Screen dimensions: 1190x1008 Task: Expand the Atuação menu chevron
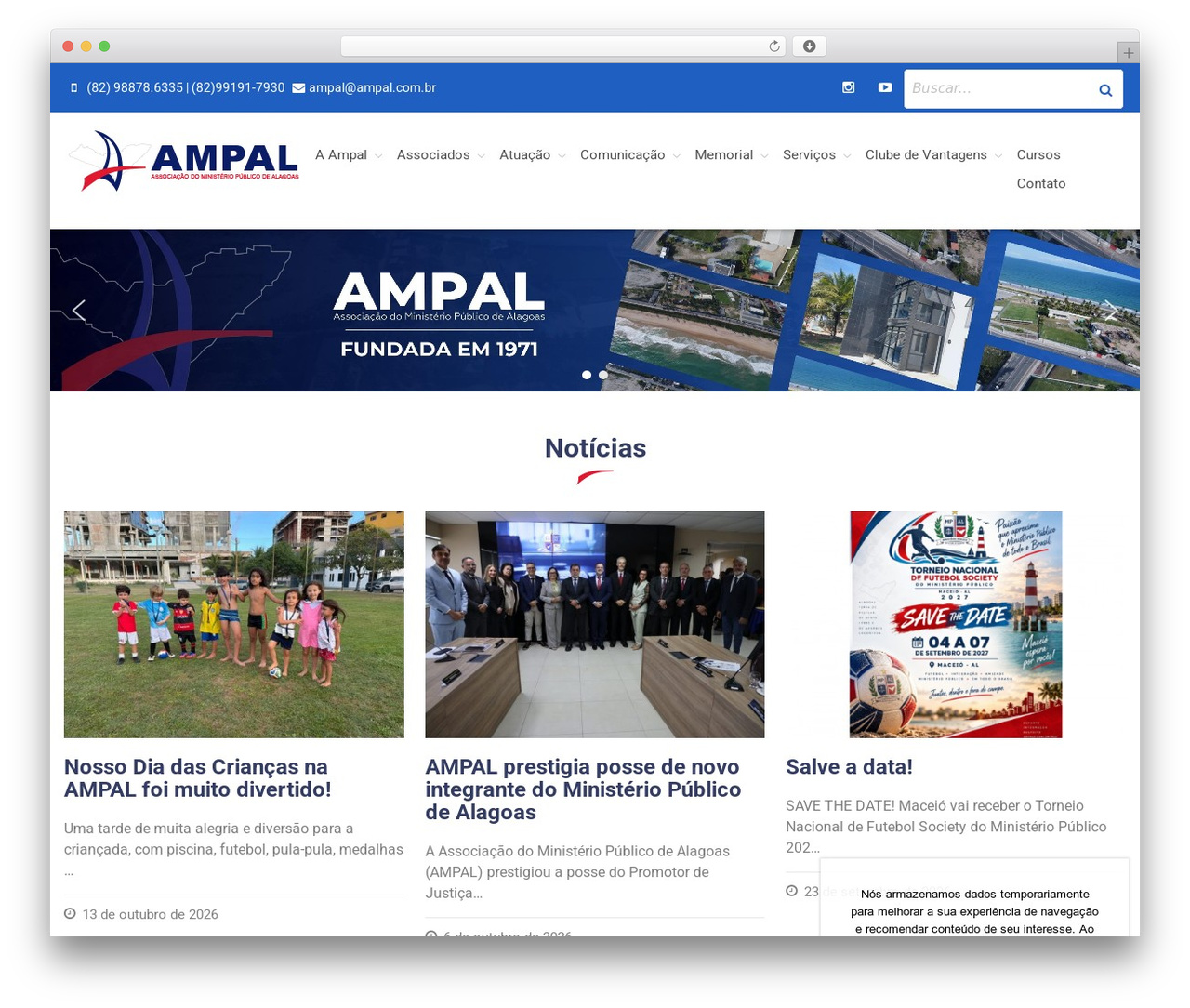click(562, 156)
